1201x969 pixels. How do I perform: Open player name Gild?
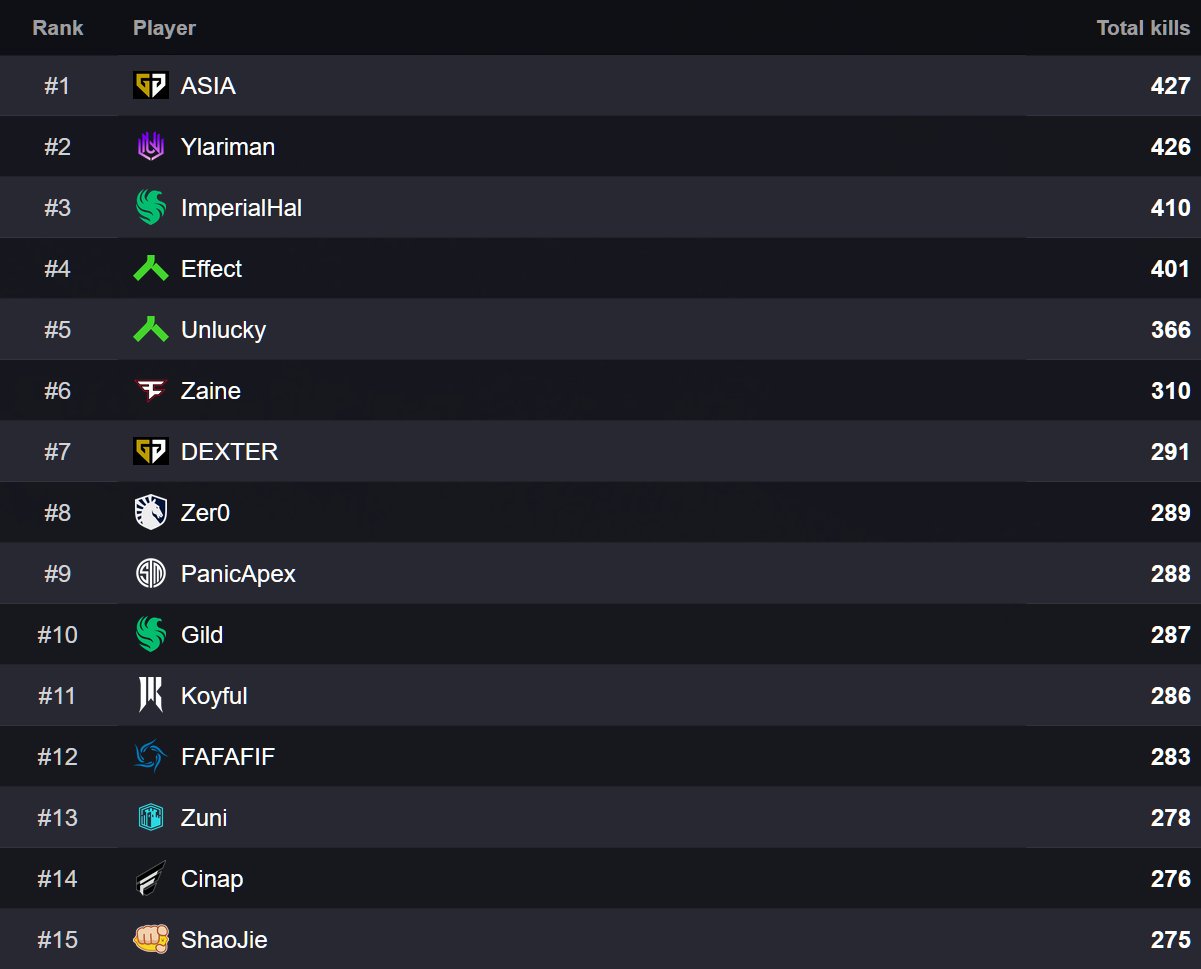pos(202,635)
